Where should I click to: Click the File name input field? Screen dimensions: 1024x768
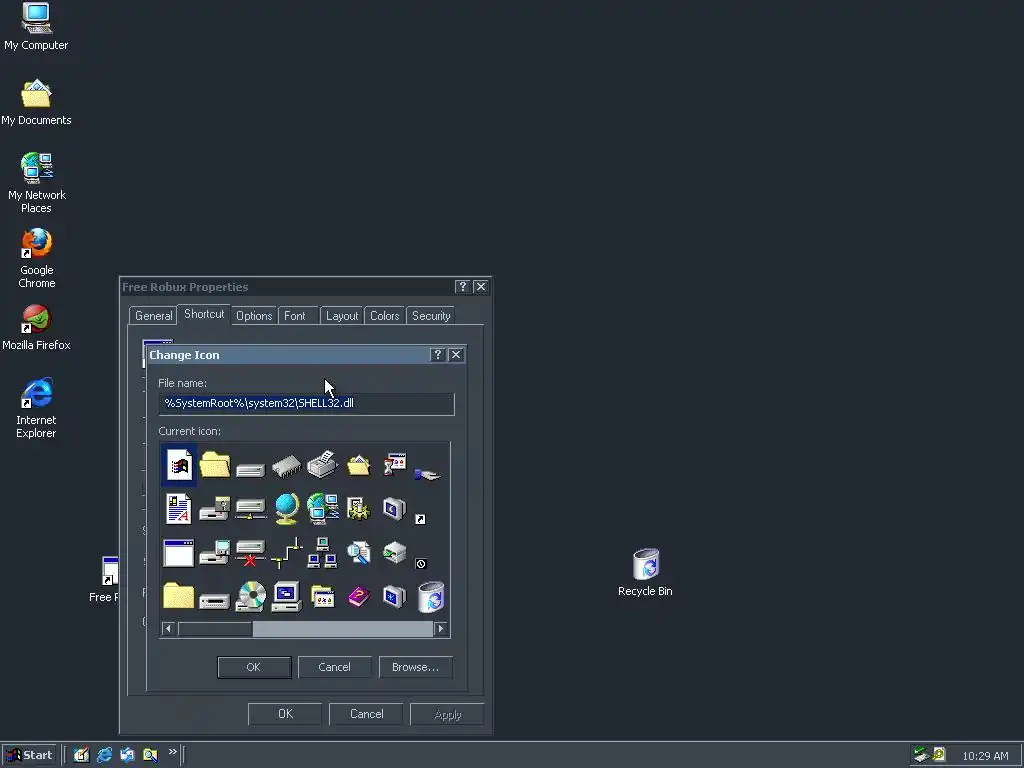306,404
